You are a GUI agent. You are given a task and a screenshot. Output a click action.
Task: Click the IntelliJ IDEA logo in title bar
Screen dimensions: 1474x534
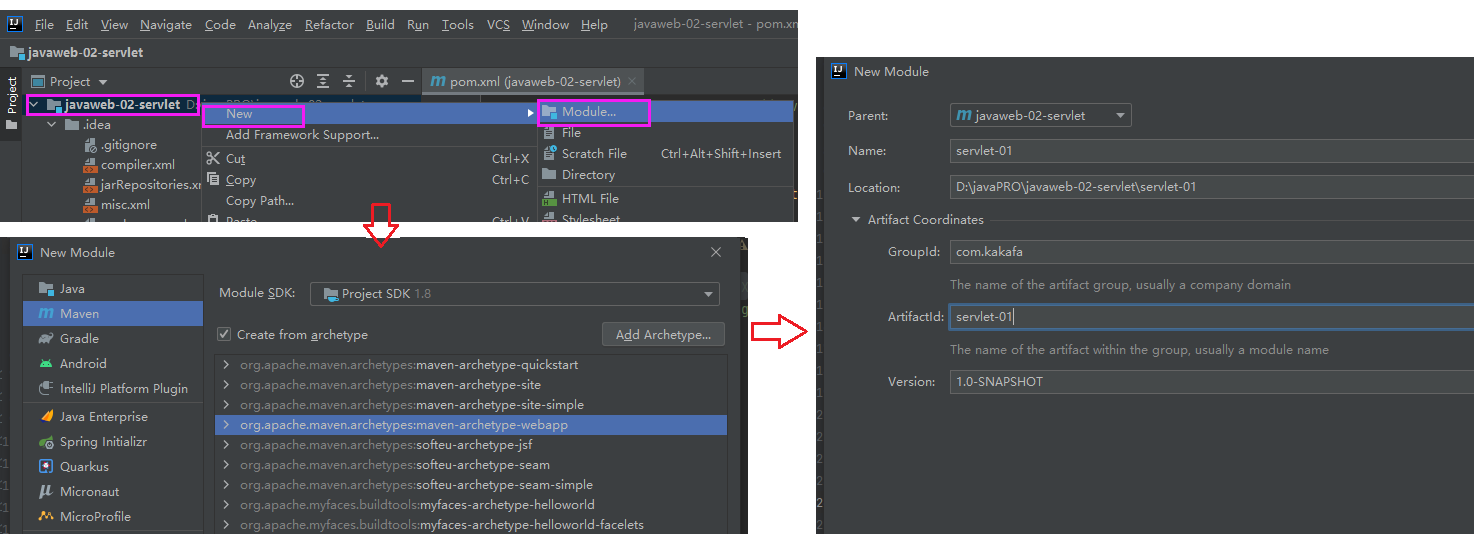[x=15, y=24]
